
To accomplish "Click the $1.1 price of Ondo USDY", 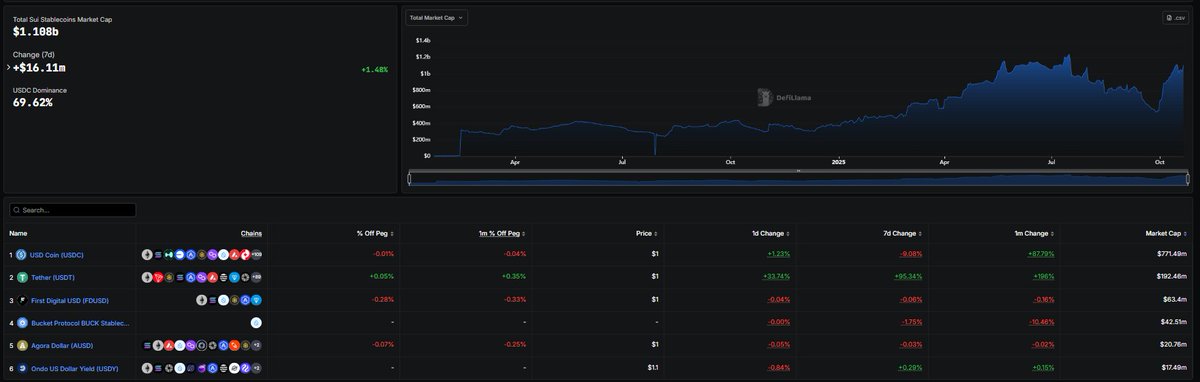I will tap(653, 368).
